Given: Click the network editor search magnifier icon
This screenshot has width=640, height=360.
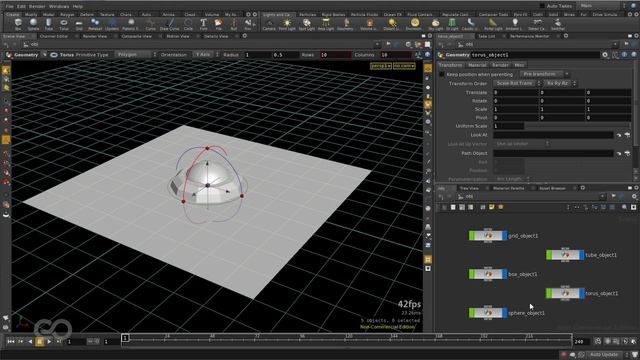Looking at the screenshot, I should pyautogui.click(x=624, y=207).
